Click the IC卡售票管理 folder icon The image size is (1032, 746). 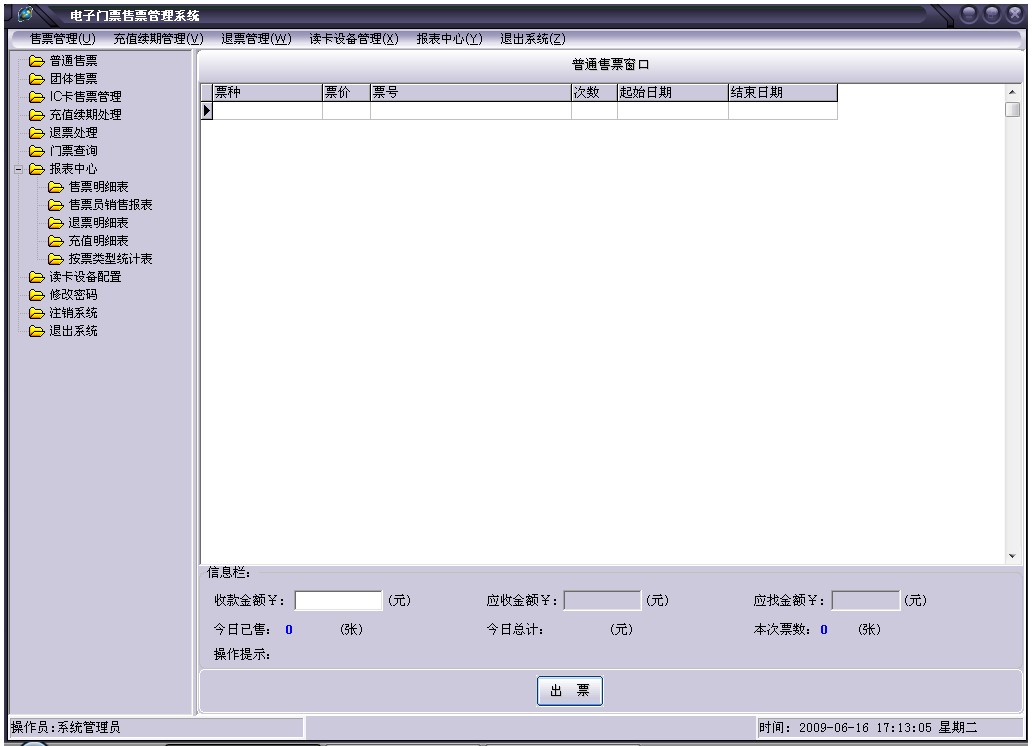click(x=37, y=97)
